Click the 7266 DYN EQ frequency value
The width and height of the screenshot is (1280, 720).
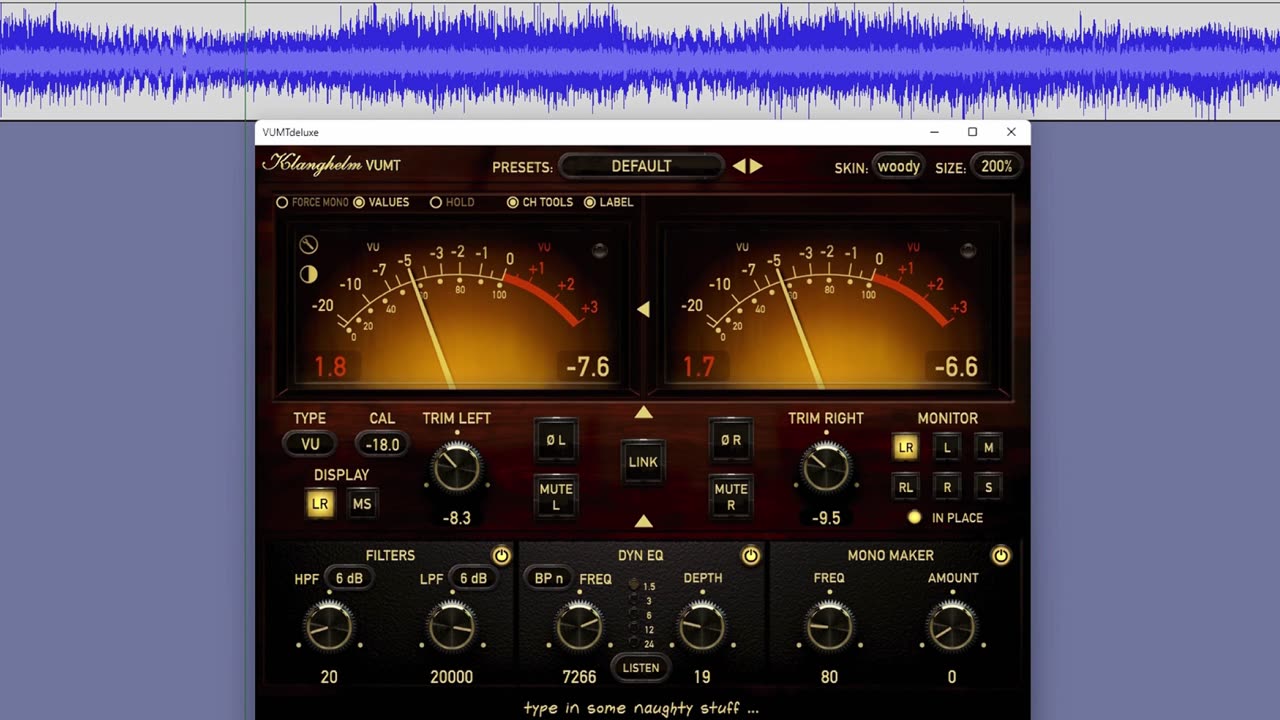[x=579, y=677]
